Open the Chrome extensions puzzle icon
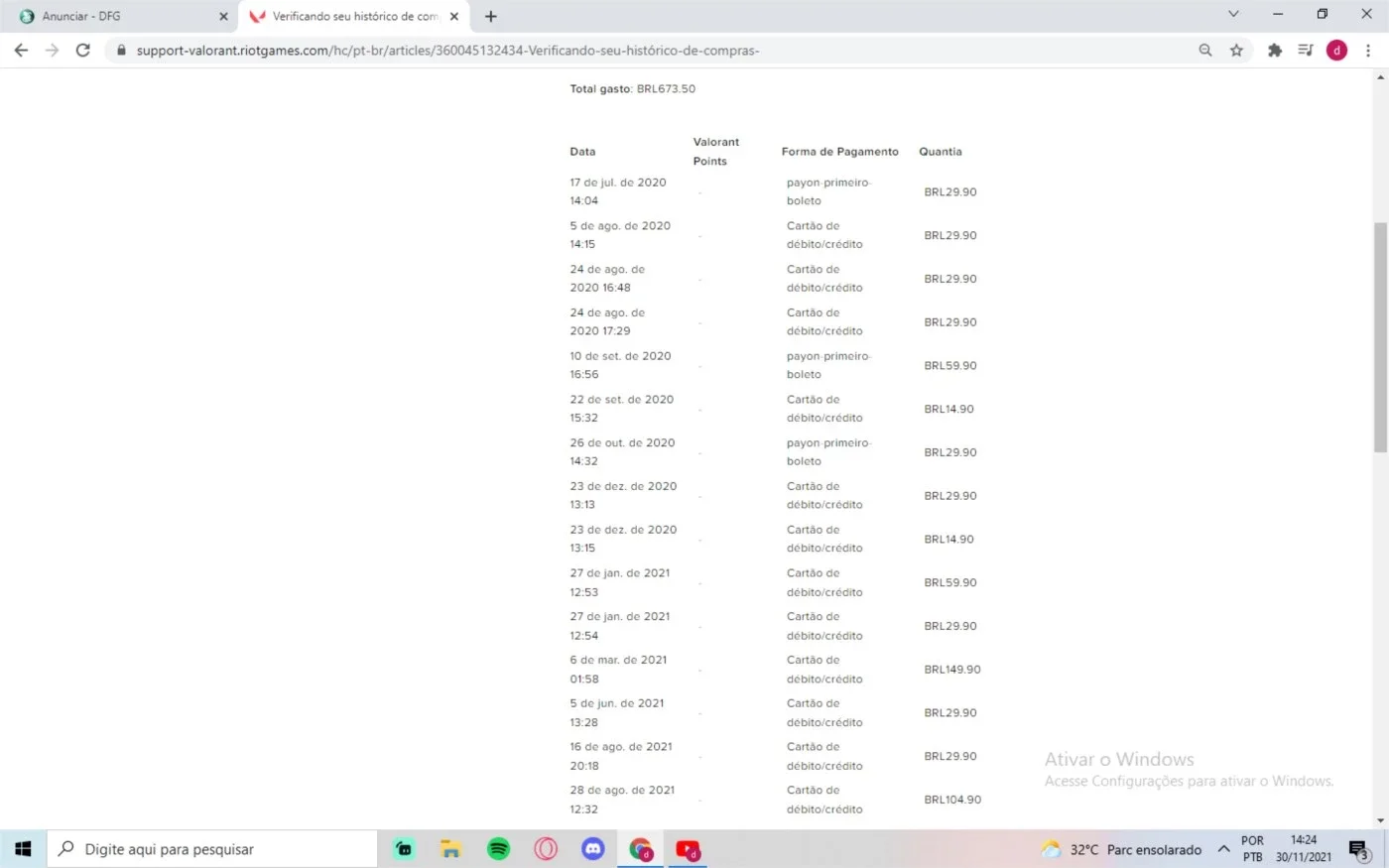 click(1275, 50)
